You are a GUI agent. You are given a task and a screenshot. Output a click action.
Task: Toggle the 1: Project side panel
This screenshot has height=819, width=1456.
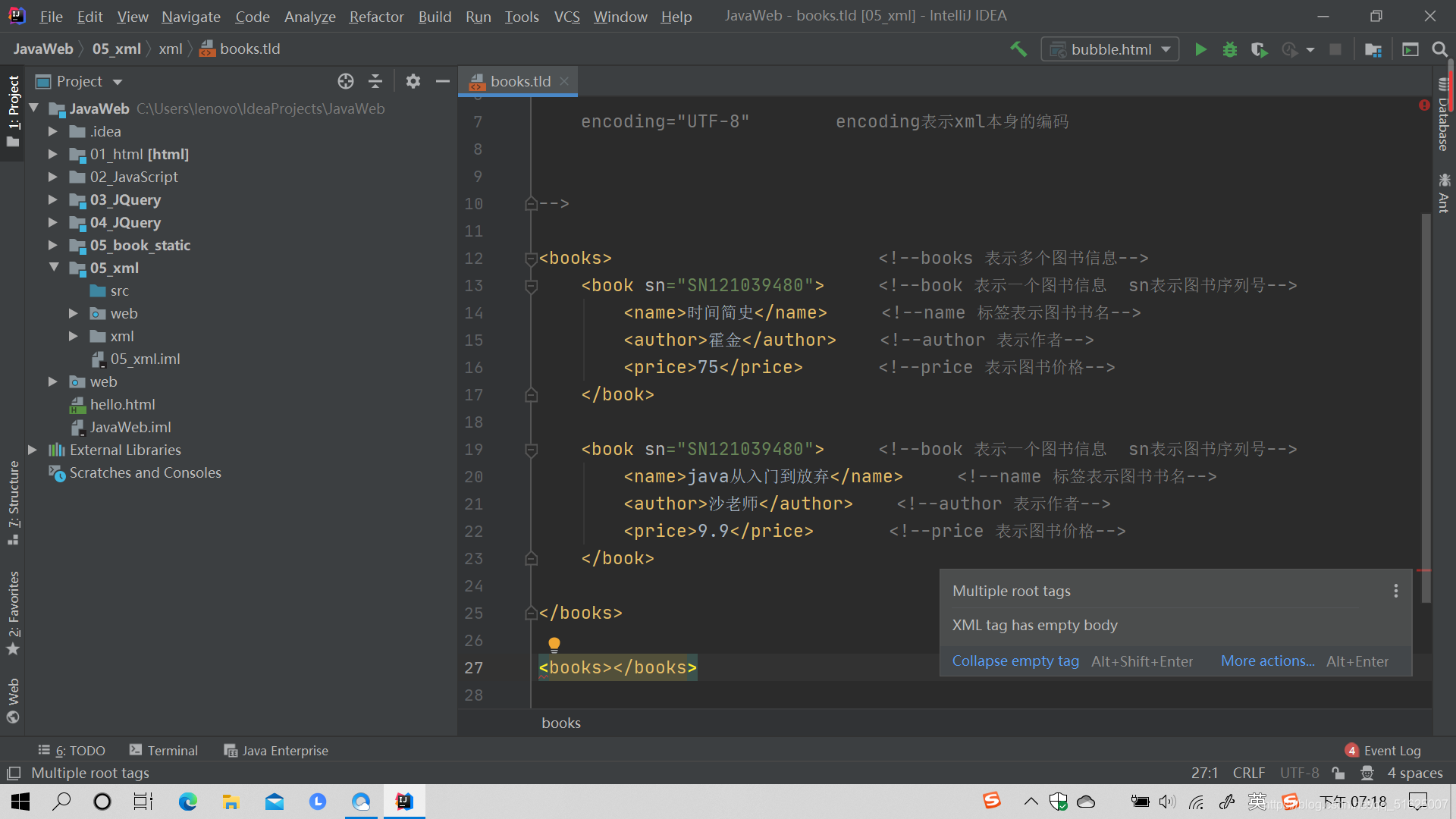[x=13, y=111]
